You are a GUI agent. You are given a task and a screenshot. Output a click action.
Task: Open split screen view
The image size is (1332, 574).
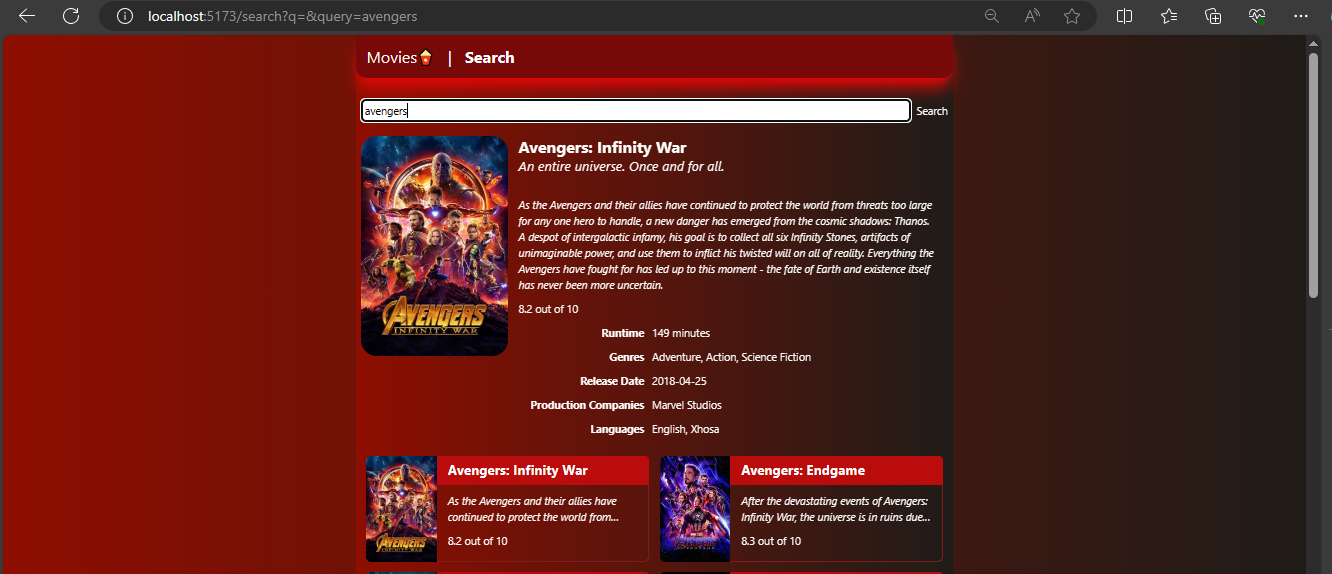click(1125, 16)
